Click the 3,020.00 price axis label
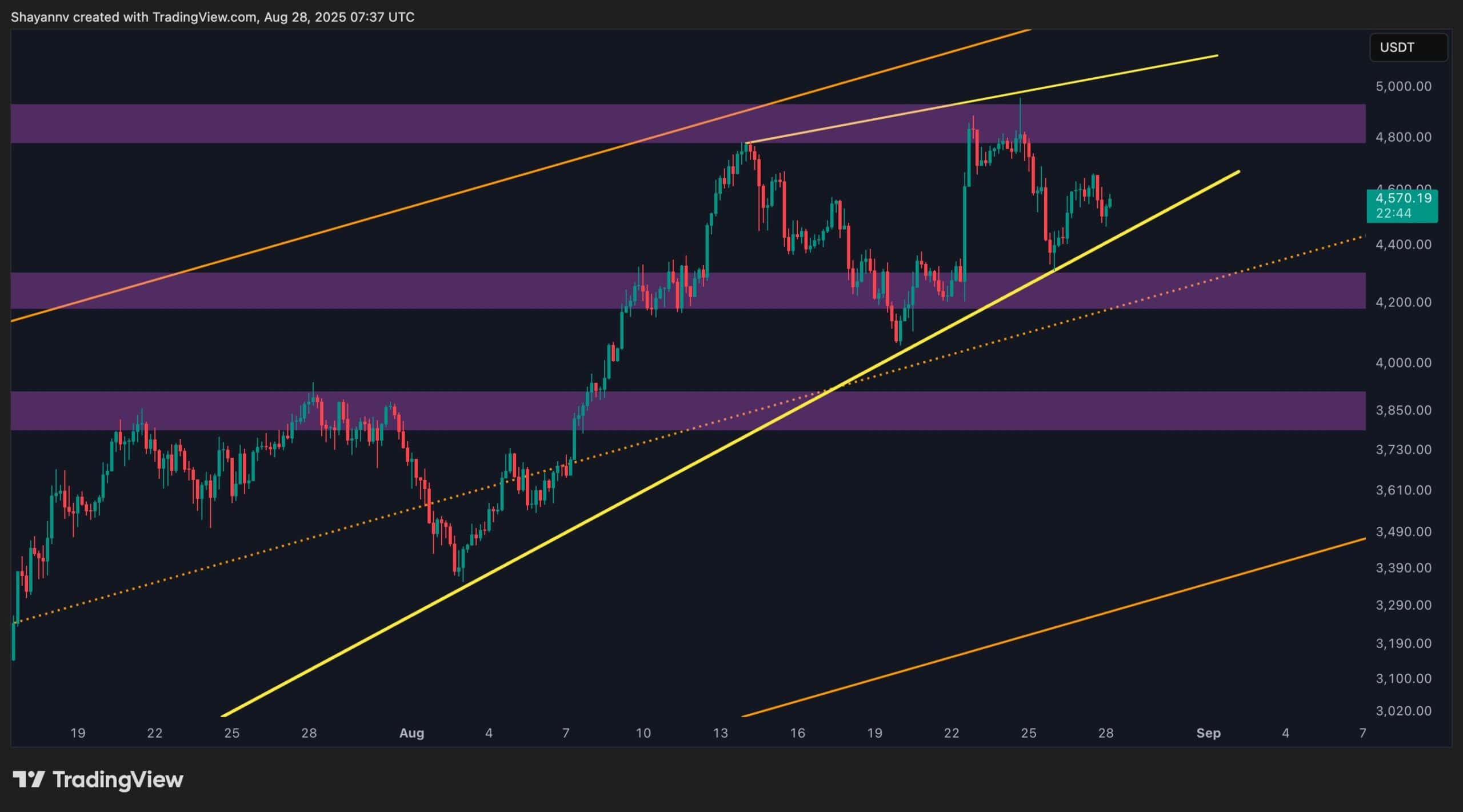This screenshot has height=812, width=1463. click(x=1403, y=711)
